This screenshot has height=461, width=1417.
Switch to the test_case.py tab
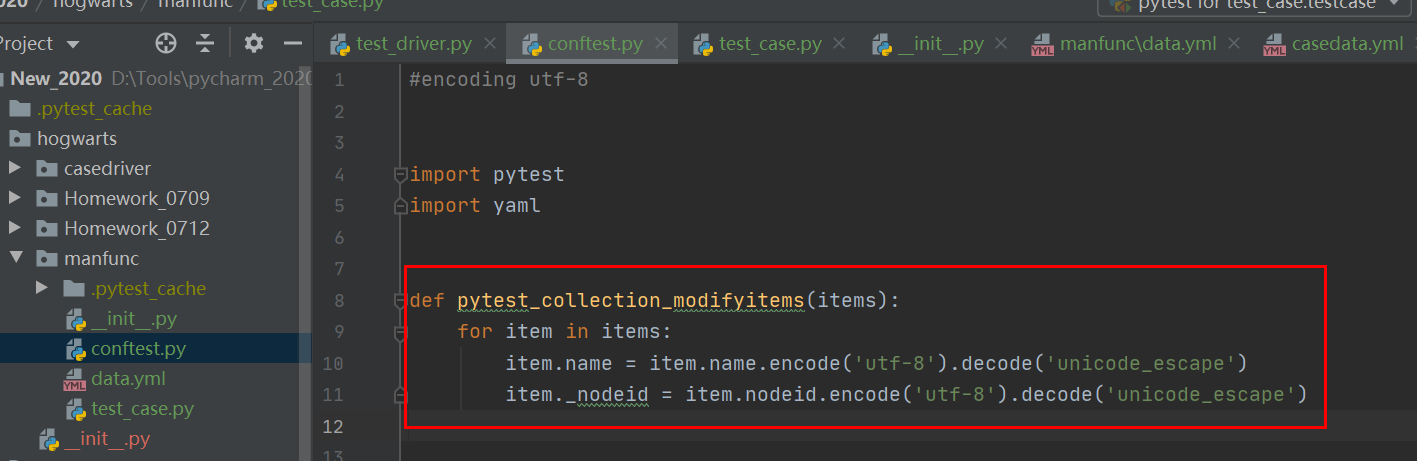(x=769, y=44)
